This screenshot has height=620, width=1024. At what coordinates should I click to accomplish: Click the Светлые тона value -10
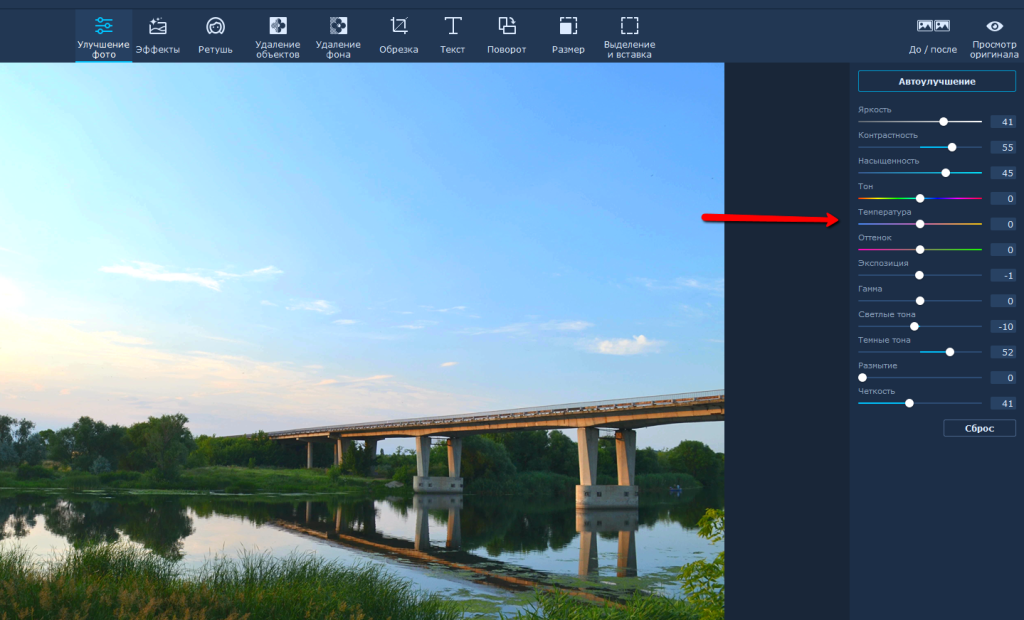point(1003,326)
